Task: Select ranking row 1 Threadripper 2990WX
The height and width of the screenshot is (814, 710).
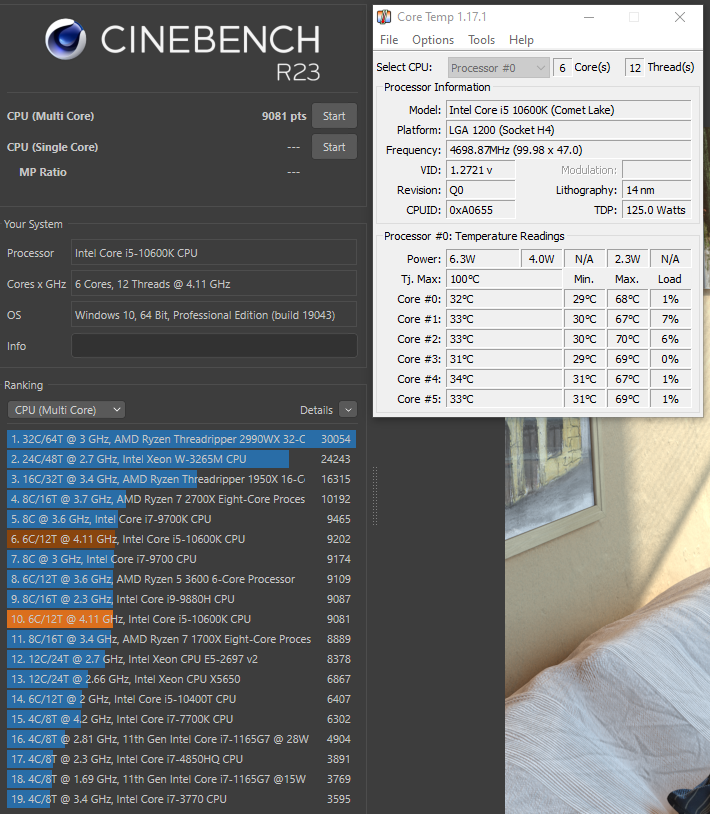Action: 182,439
